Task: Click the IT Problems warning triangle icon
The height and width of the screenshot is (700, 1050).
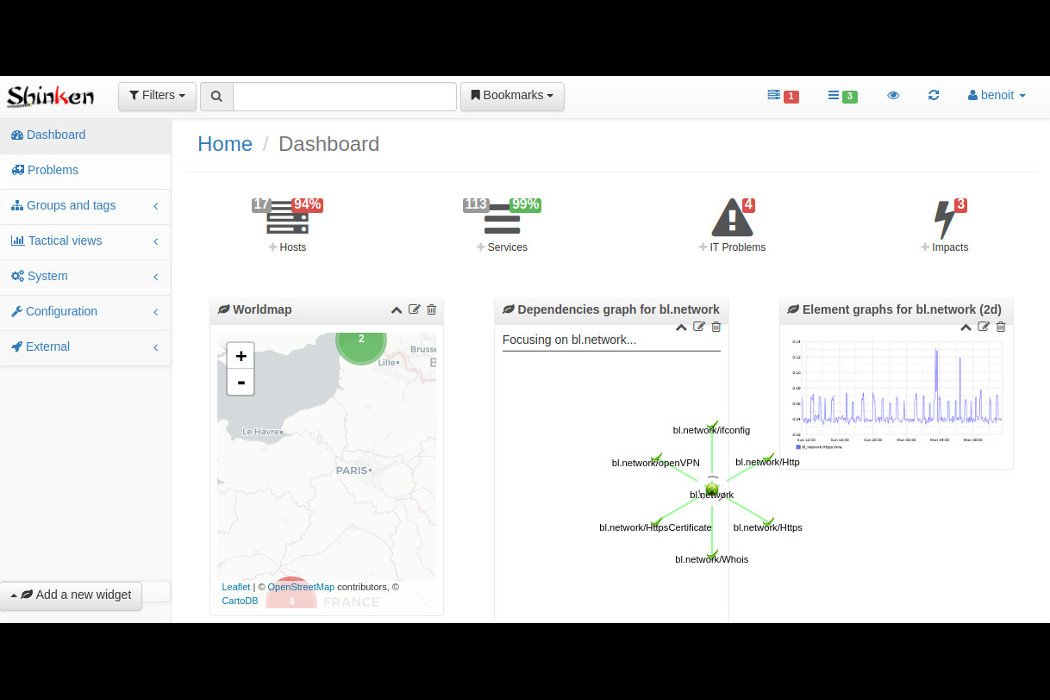Action: 732,217
